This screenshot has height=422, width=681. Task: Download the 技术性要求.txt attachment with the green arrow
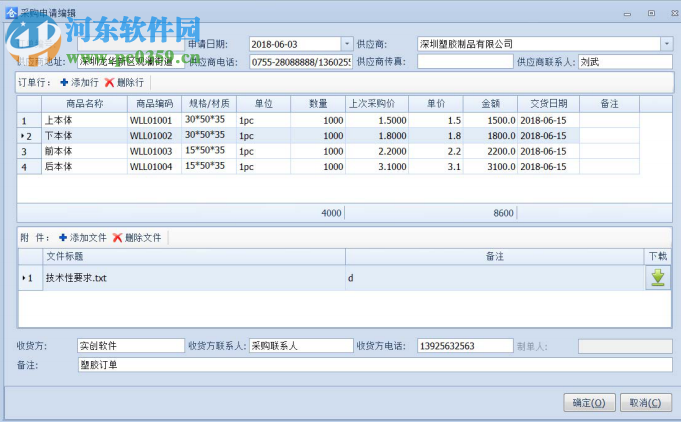[658, 277]
